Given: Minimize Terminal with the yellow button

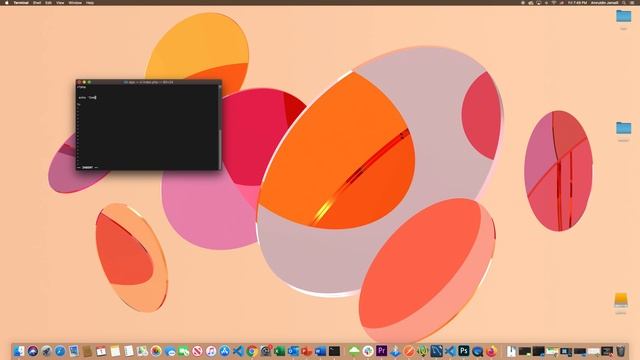Looking at the screenshot, I should click(84, 82).
